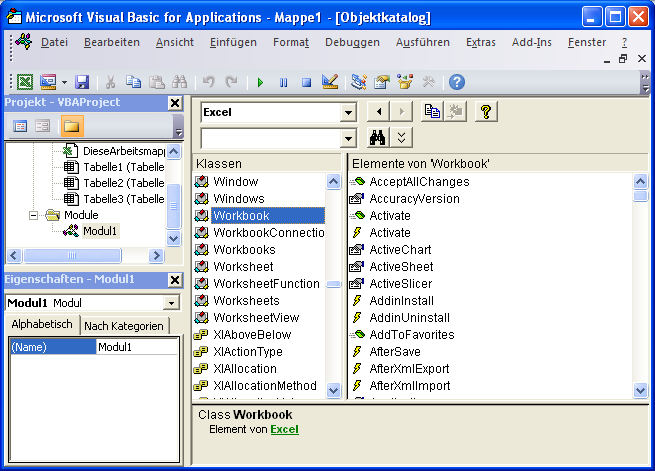This screenshot has width=655, height=471.
Task: Save the project with floppy disk icon
Action: [82, 82]
